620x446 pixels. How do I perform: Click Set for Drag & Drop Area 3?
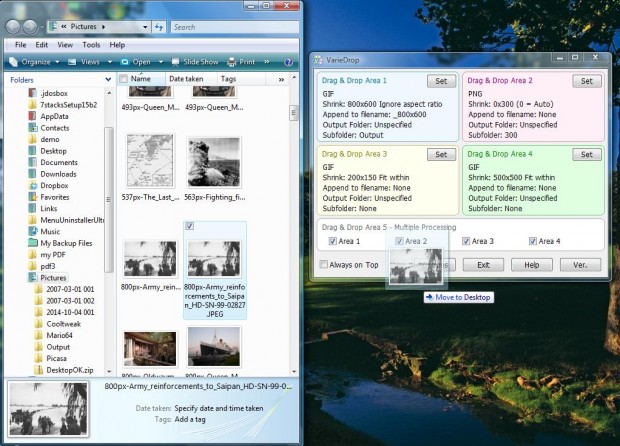pyautogui.click(x=441, y=155)
